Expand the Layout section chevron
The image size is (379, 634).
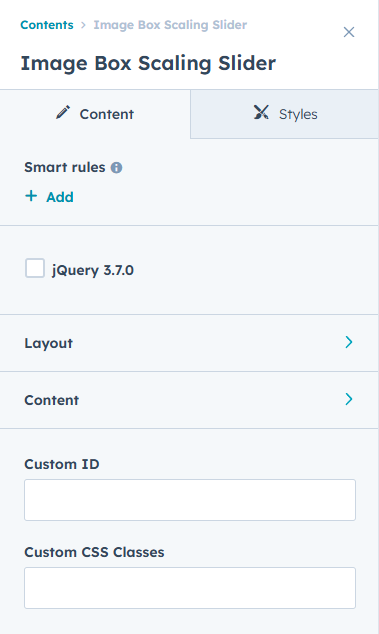[x=349, y=342]
